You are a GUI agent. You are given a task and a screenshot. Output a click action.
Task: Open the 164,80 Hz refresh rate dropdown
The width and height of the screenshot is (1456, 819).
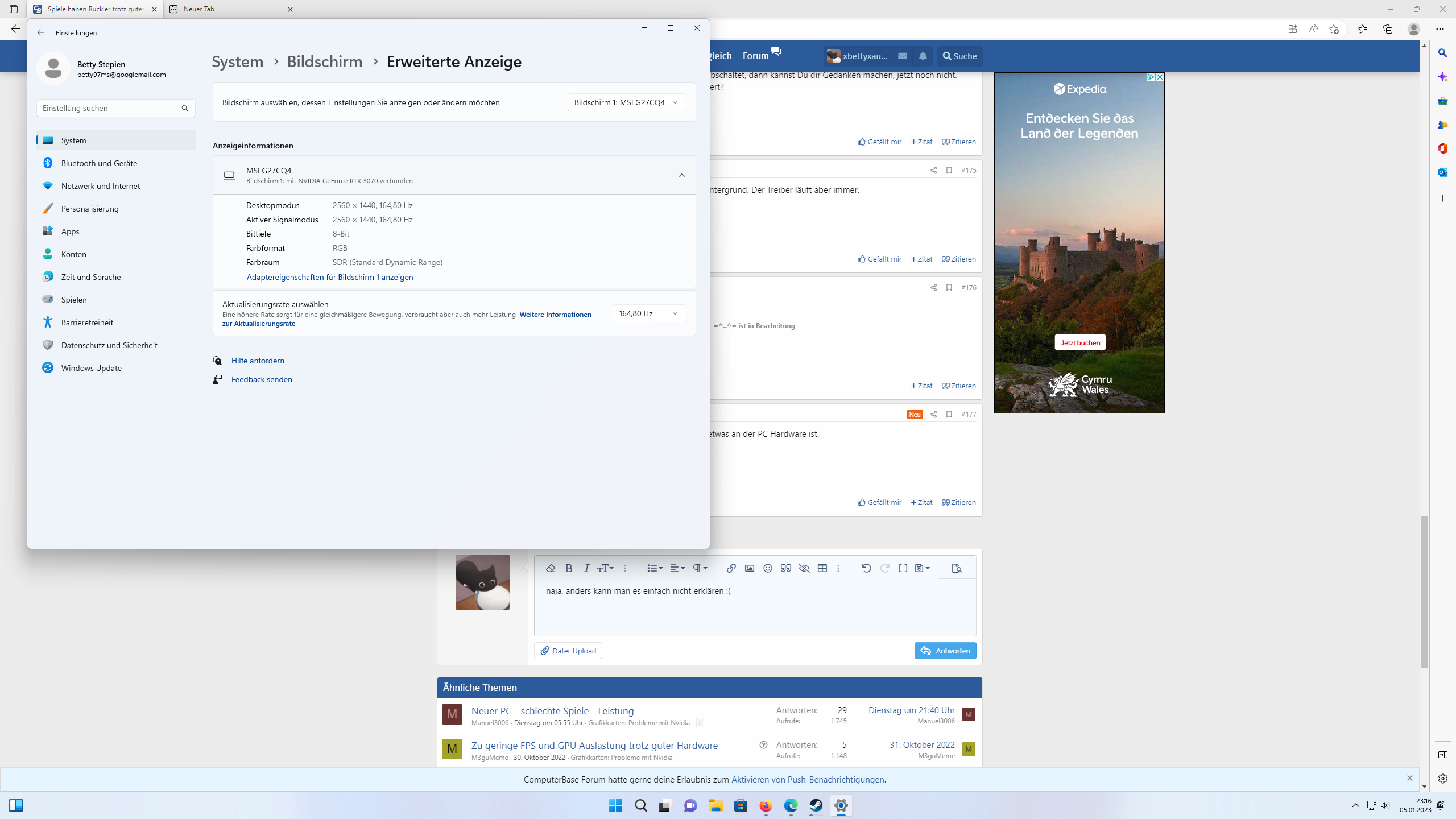[x=648, y=313]
